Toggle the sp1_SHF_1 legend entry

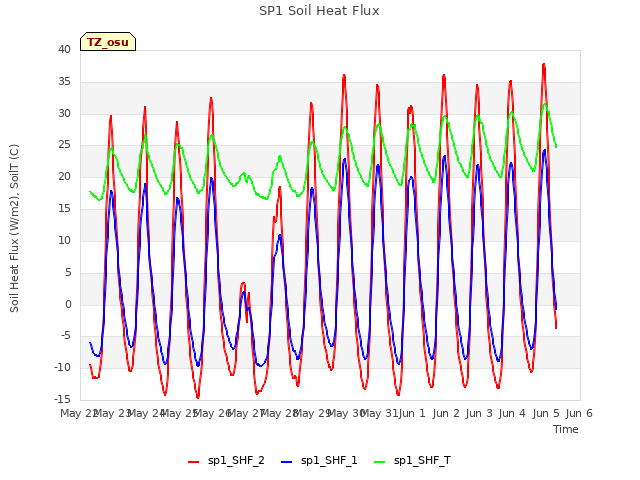(319, 461)
